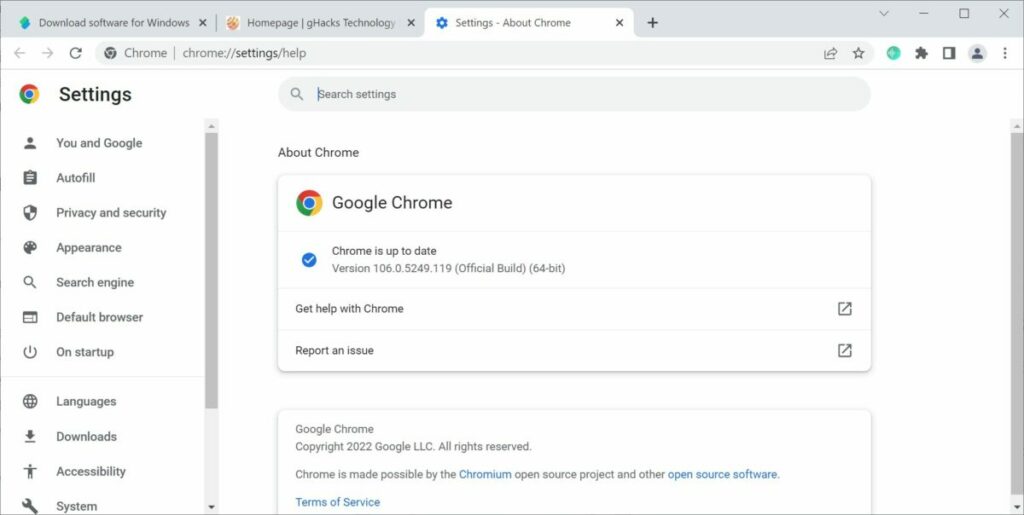Image resolution: width=1024 pixels, height=515 pixels.
Task: Click the green extension icon in toolbar
Action: pyautogui.click(x=893, y=54)
